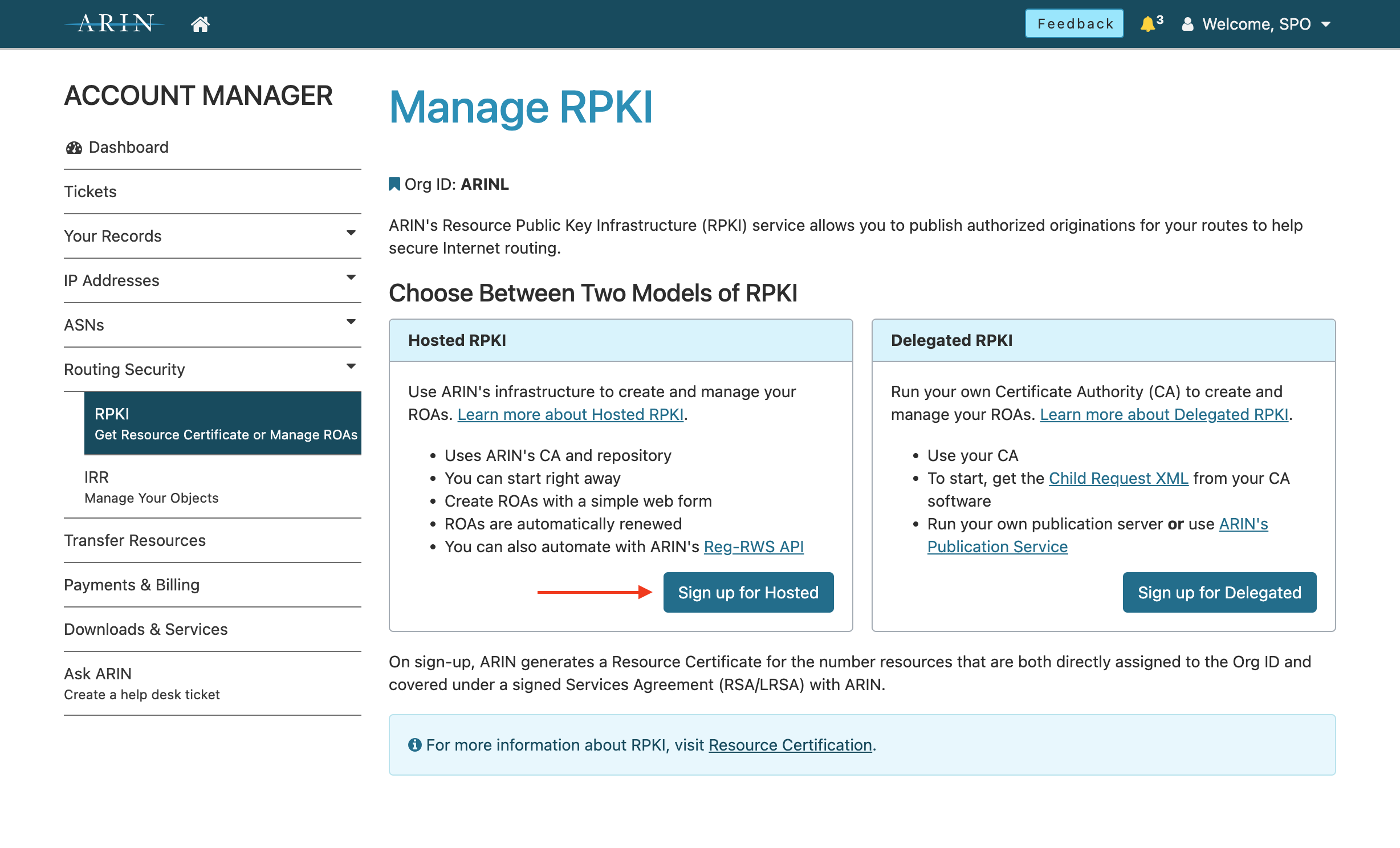The width and height of the screenshot is (1400, 848).
Task: Click the info circle icon
Action: [414, 745]
